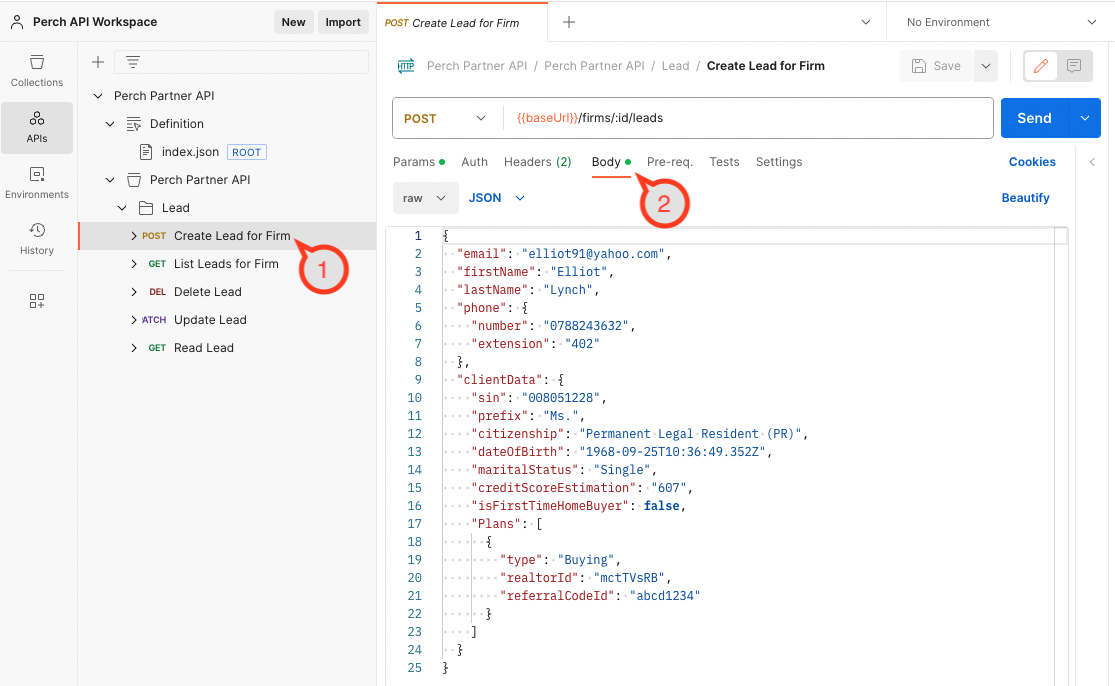Image resolution: width=1115 pixels, height=686 pixels.
Task: Switch to the Pre-req. tab
Action: 670,162
